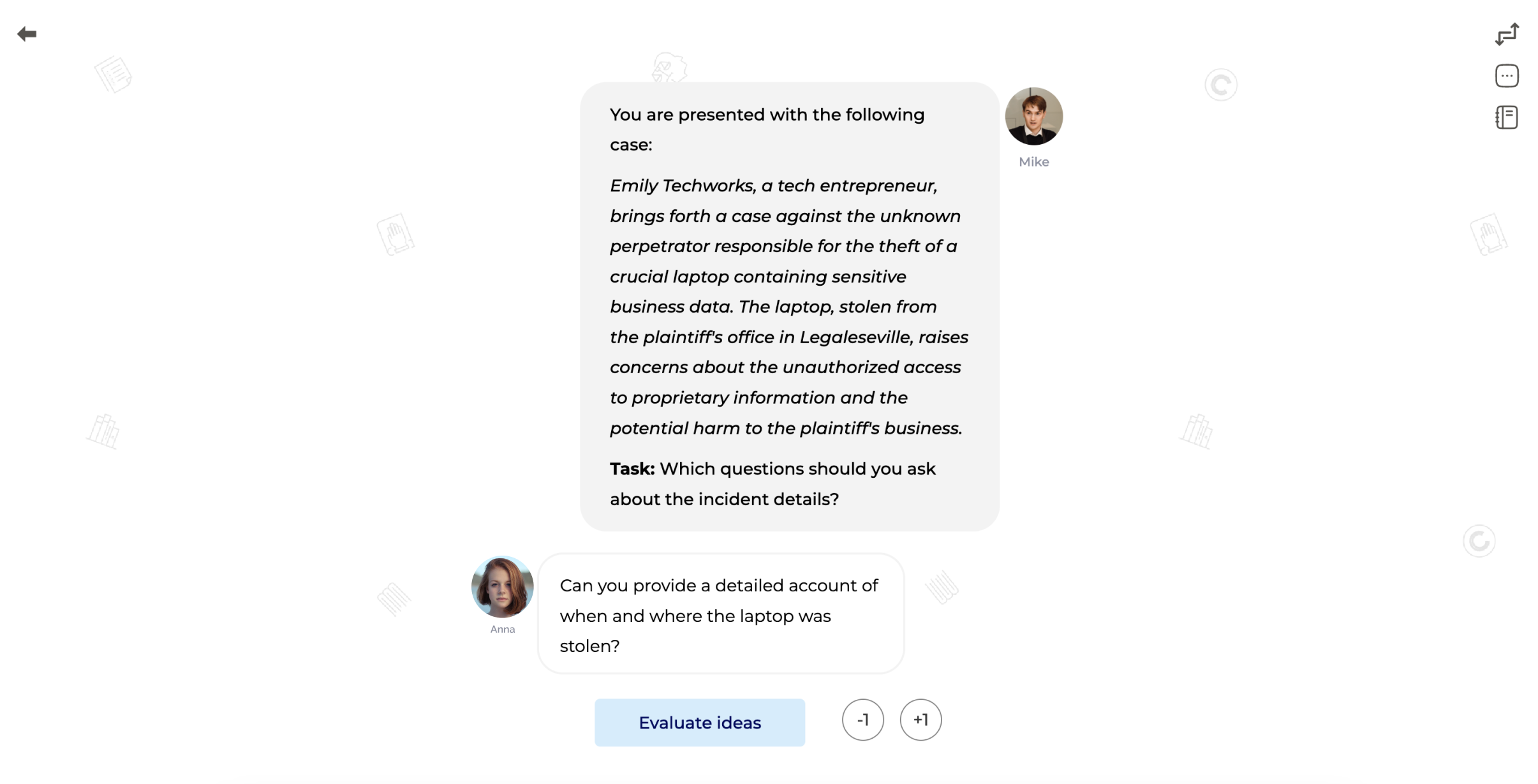Downvote the idea with the -1 button
1538x784 pixels.
862,720
